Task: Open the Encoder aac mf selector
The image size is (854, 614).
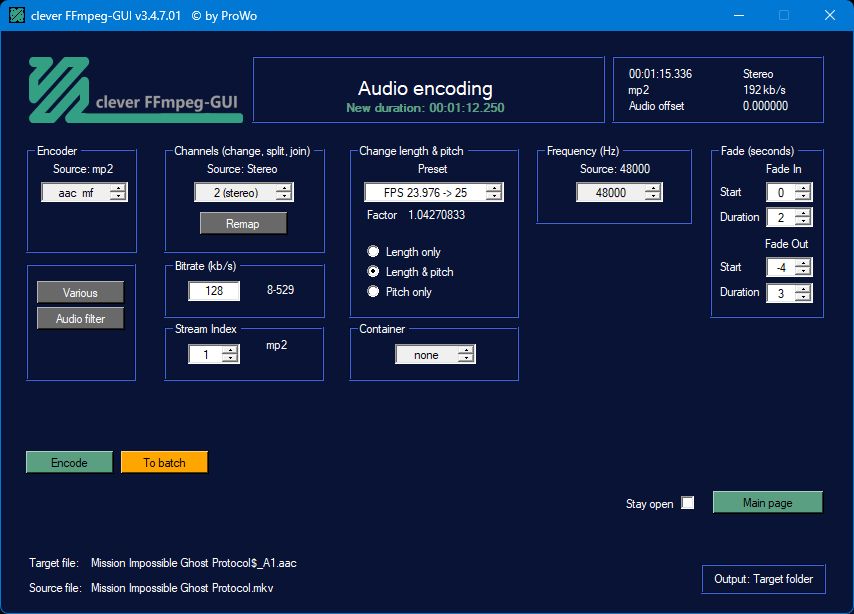Action: [x=84, y=192]
